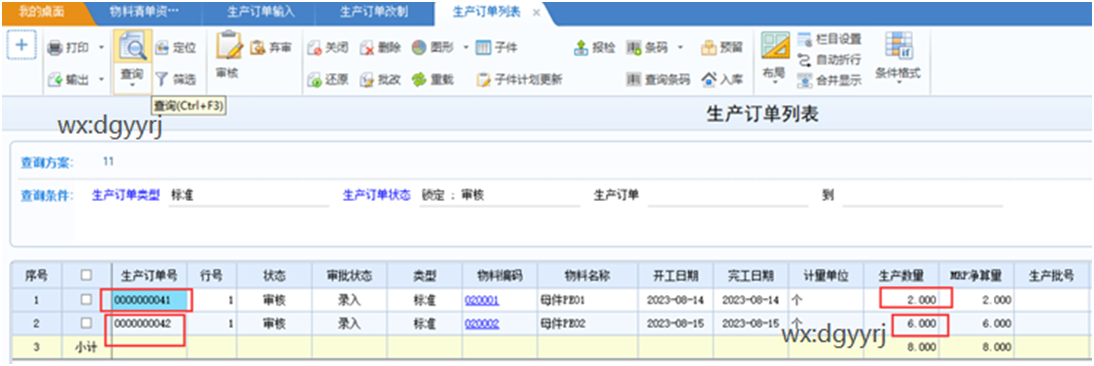The image size is (1094, 366).
Task: Click query scheme value 11
Action: click(108, 161)
